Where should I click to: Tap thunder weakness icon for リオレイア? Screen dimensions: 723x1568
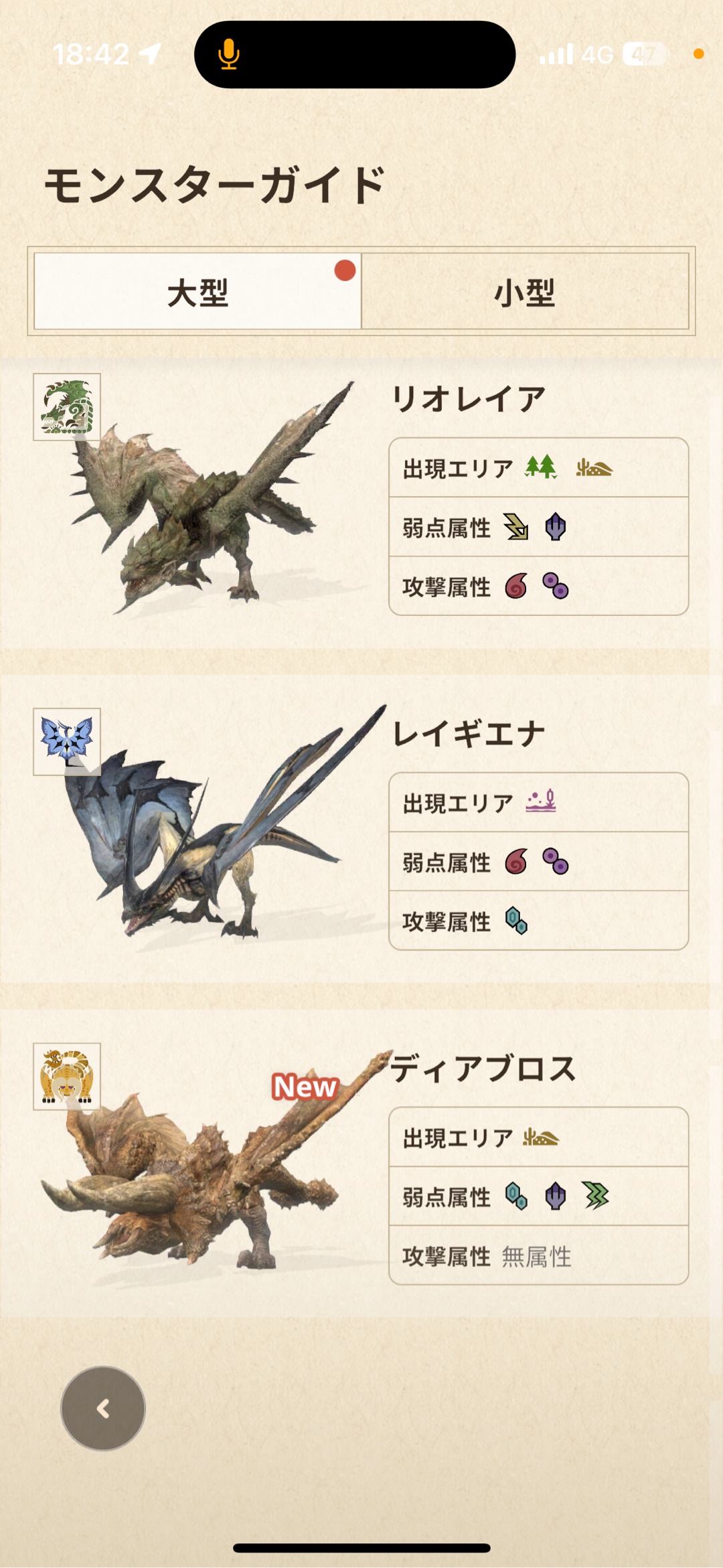pyautogui.click(x=516, y=526)
